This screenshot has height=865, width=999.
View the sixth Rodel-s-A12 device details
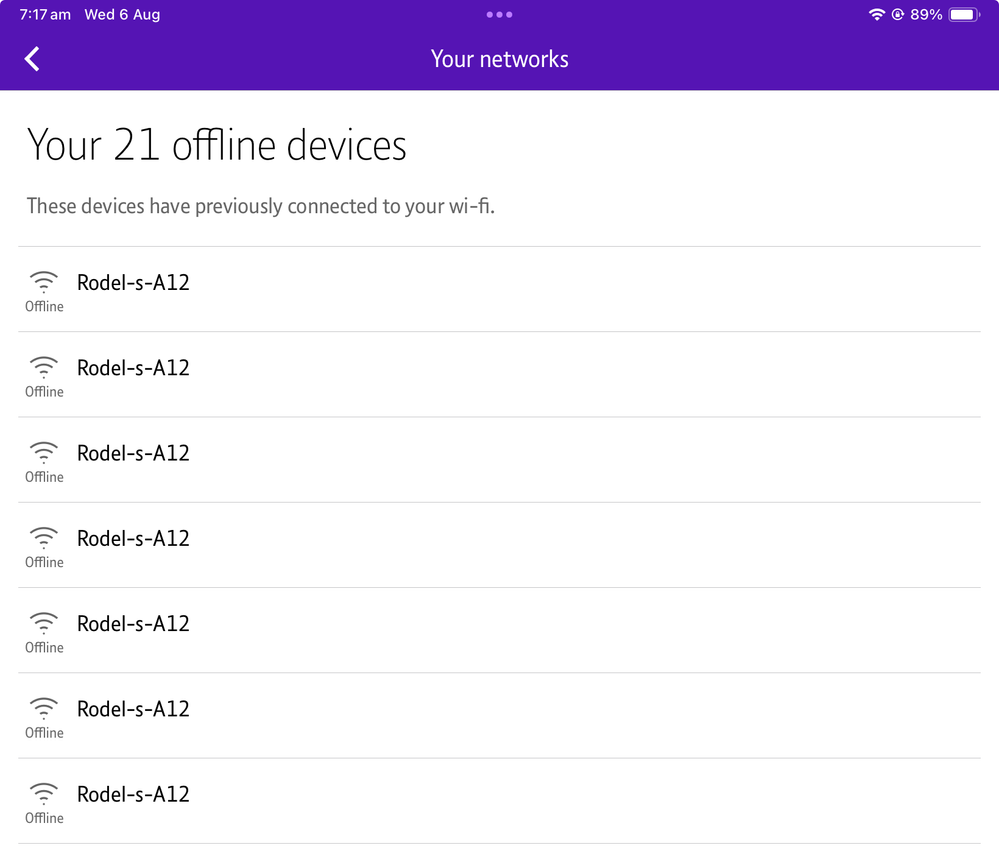point(133,709)
